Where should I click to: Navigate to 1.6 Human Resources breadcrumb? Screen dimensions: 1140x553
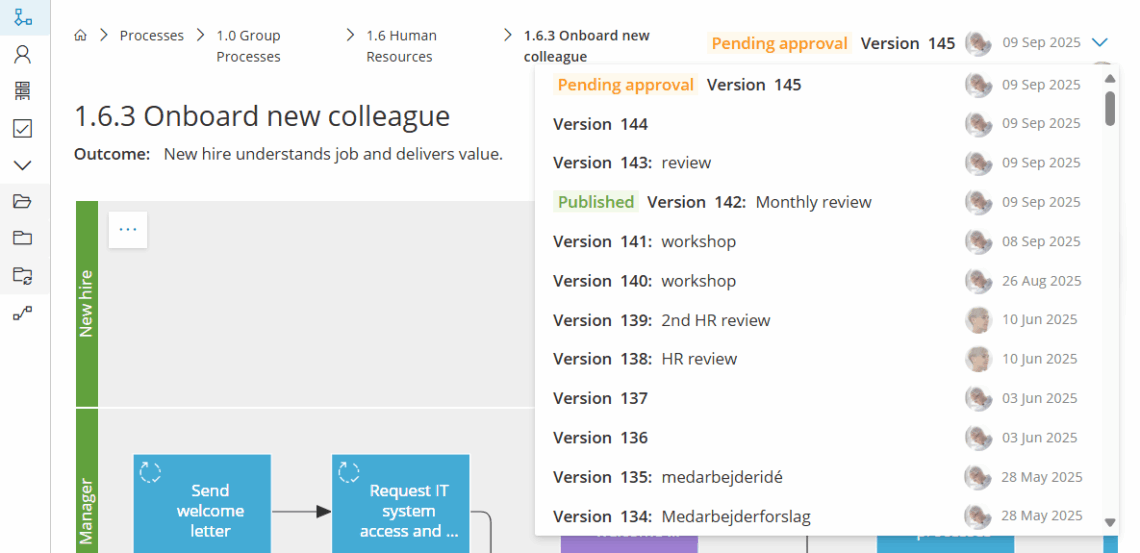401,46
